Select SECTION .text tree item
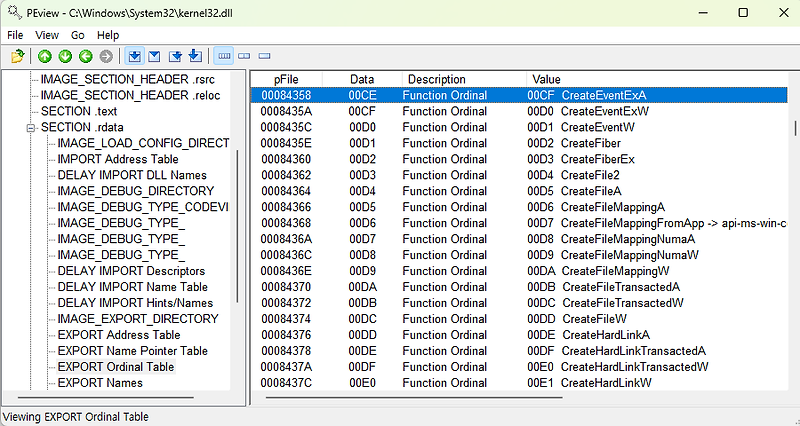The image size is (800, 426). 79,111
